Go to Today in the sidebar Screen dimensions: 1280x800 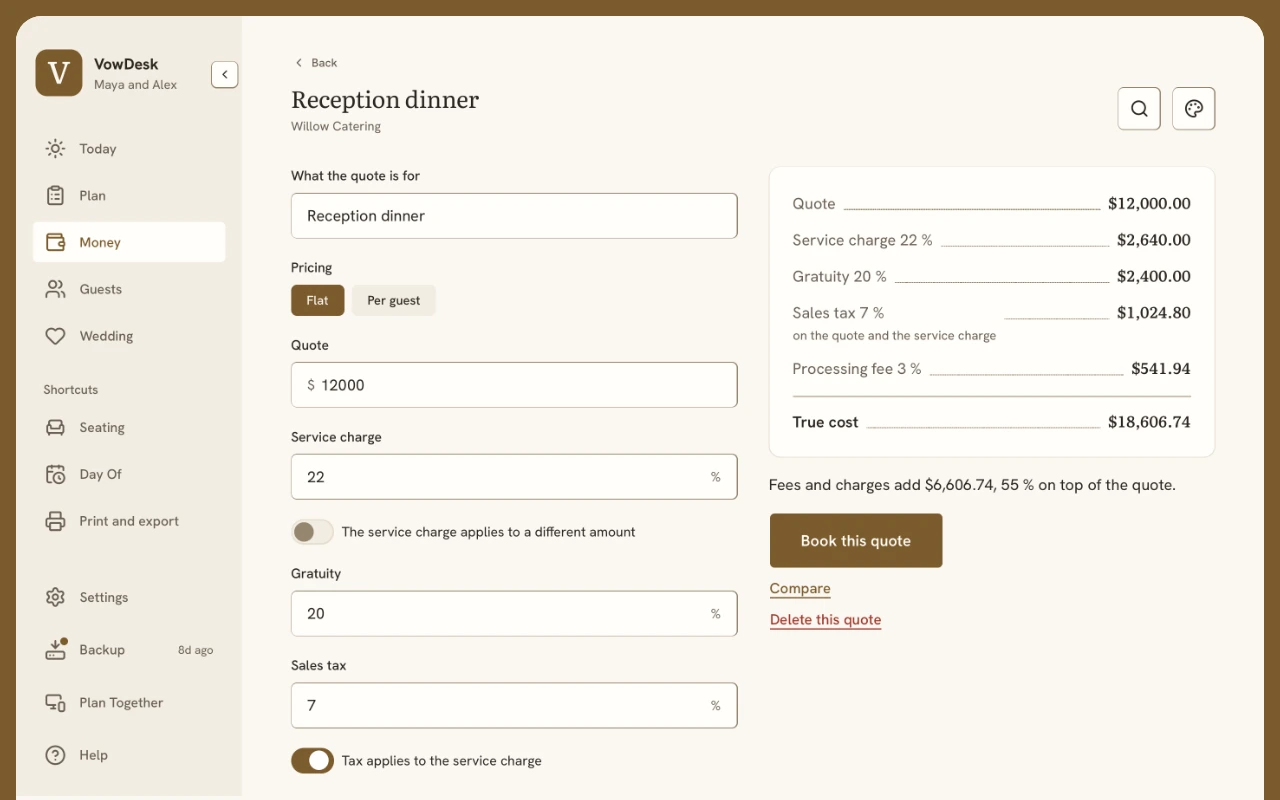pos(129,149)
